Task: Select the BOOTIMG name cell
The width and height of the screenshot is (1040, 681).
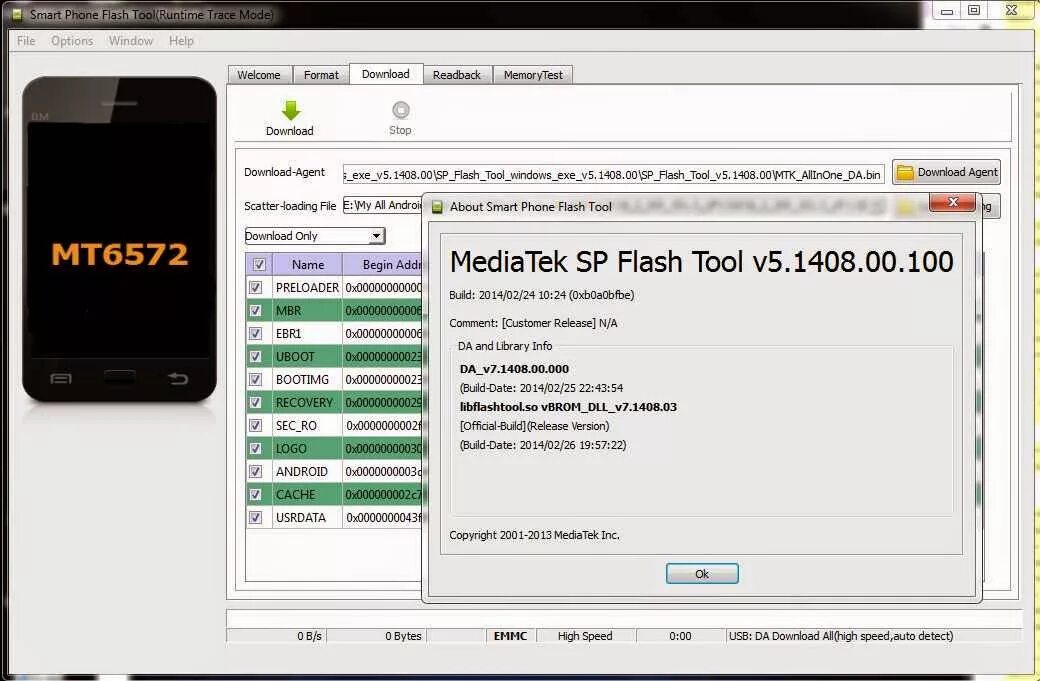Action: [x=307, y=379]
